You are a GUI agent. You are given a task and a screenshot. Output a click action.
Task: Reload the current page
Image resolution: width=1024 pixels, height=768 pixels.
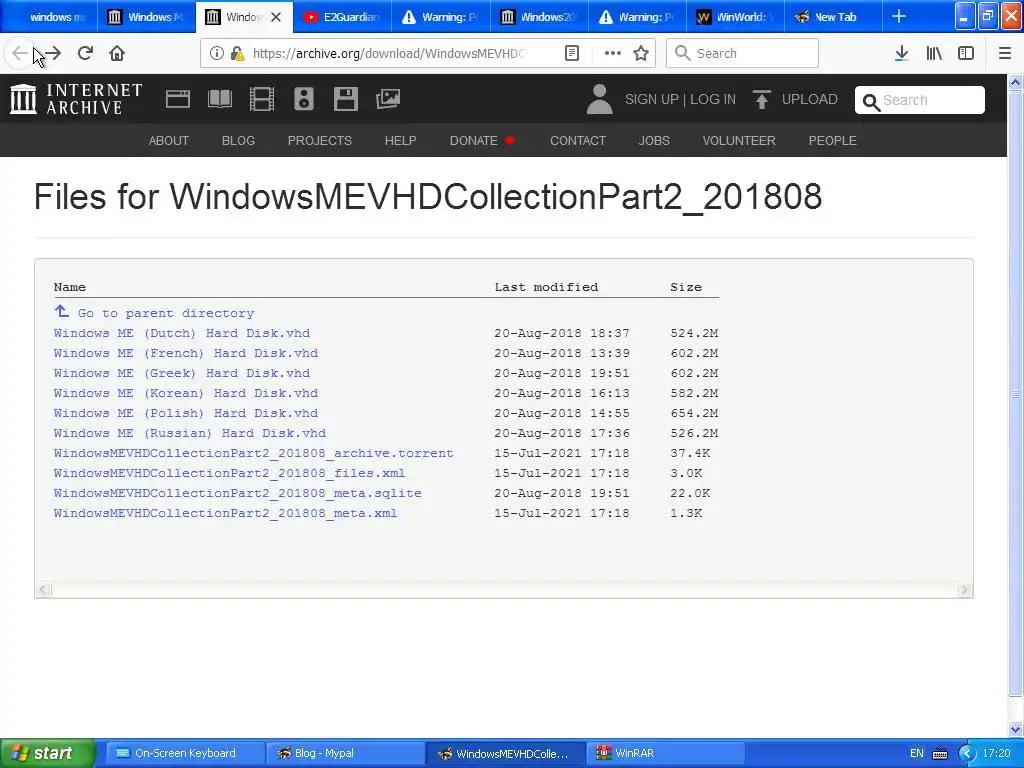(85, 54)
